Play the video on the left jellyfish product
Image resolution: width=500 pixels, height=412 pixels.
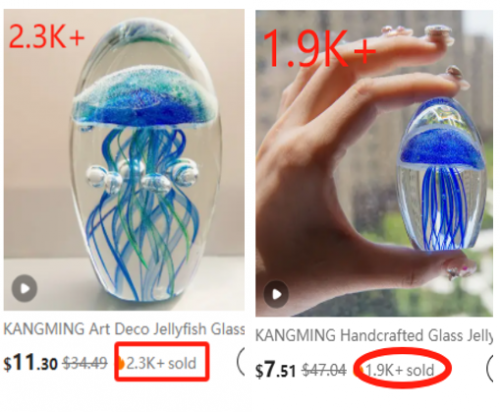24,288
